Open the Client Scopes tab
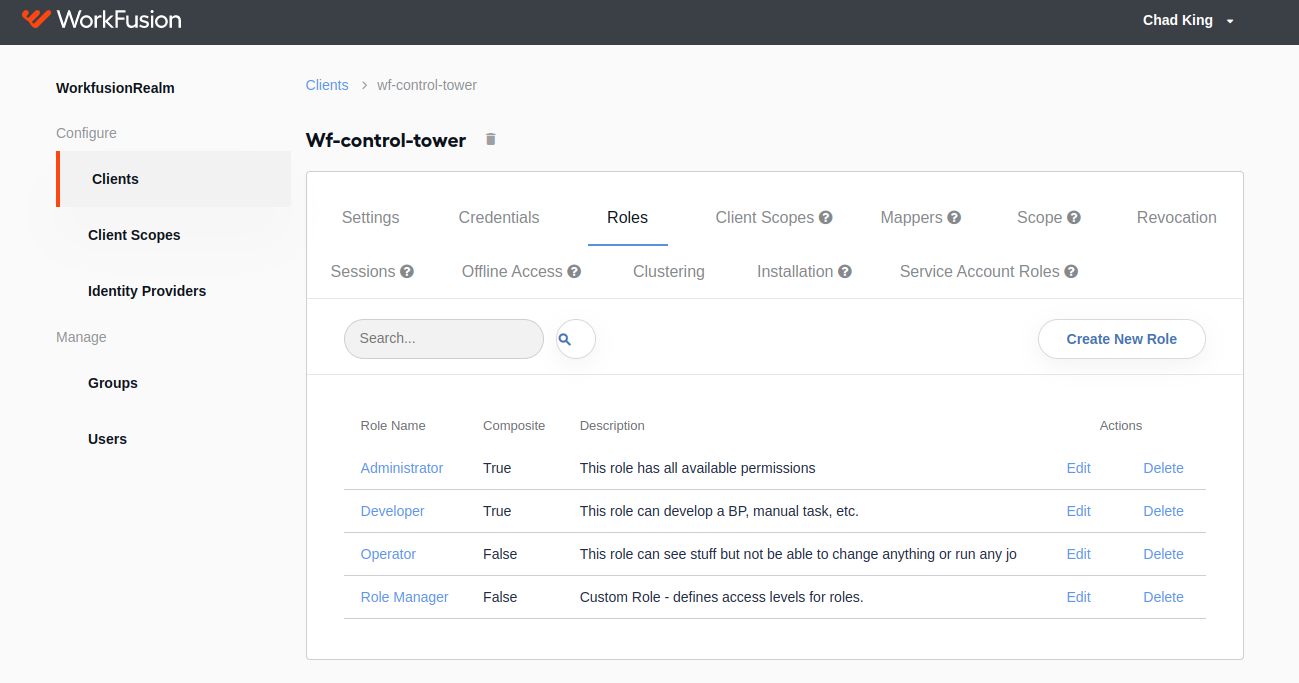 tap(764, 217)
